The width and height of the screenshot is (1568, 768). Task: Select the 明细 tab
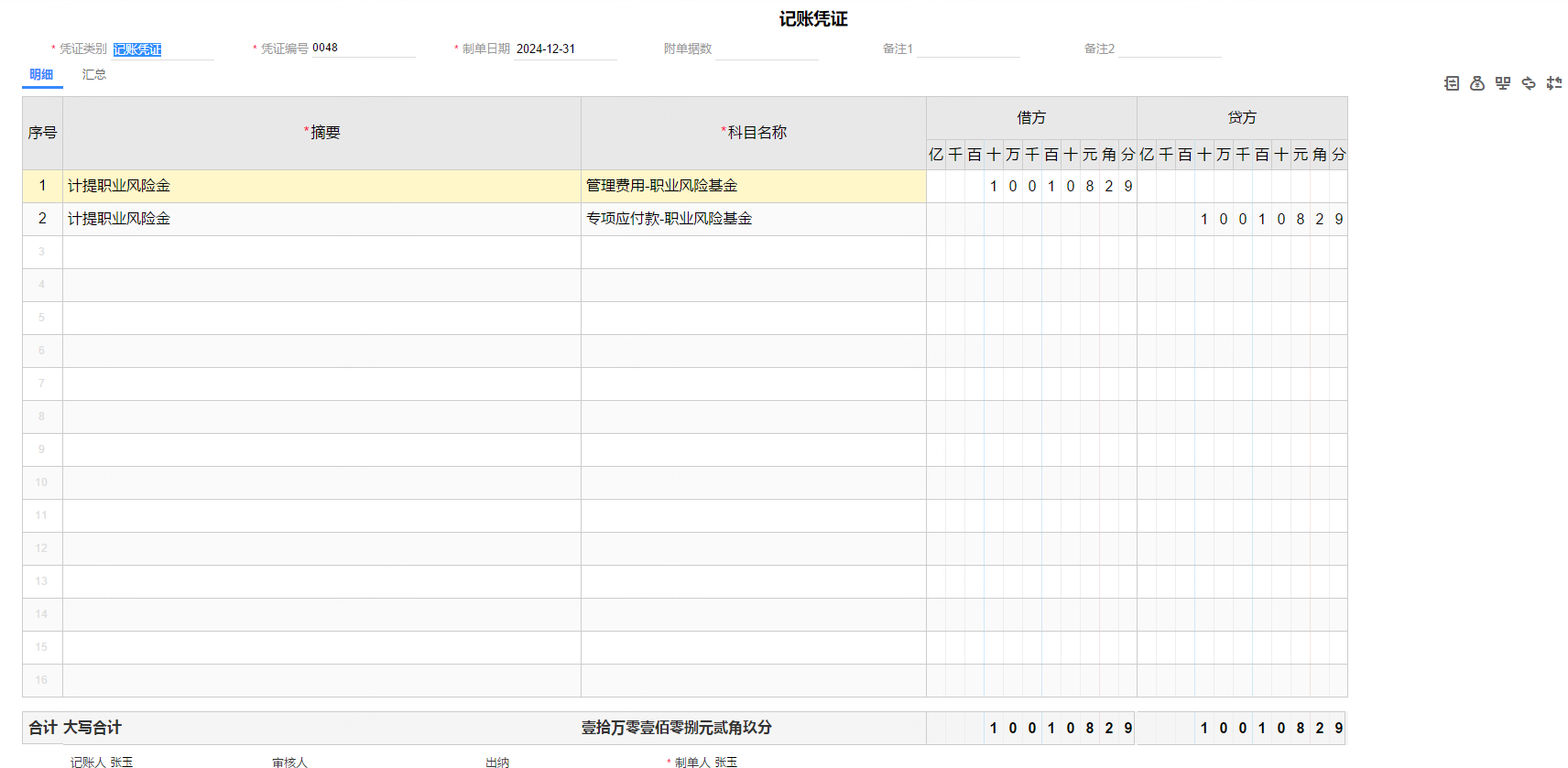pos(41,75)
